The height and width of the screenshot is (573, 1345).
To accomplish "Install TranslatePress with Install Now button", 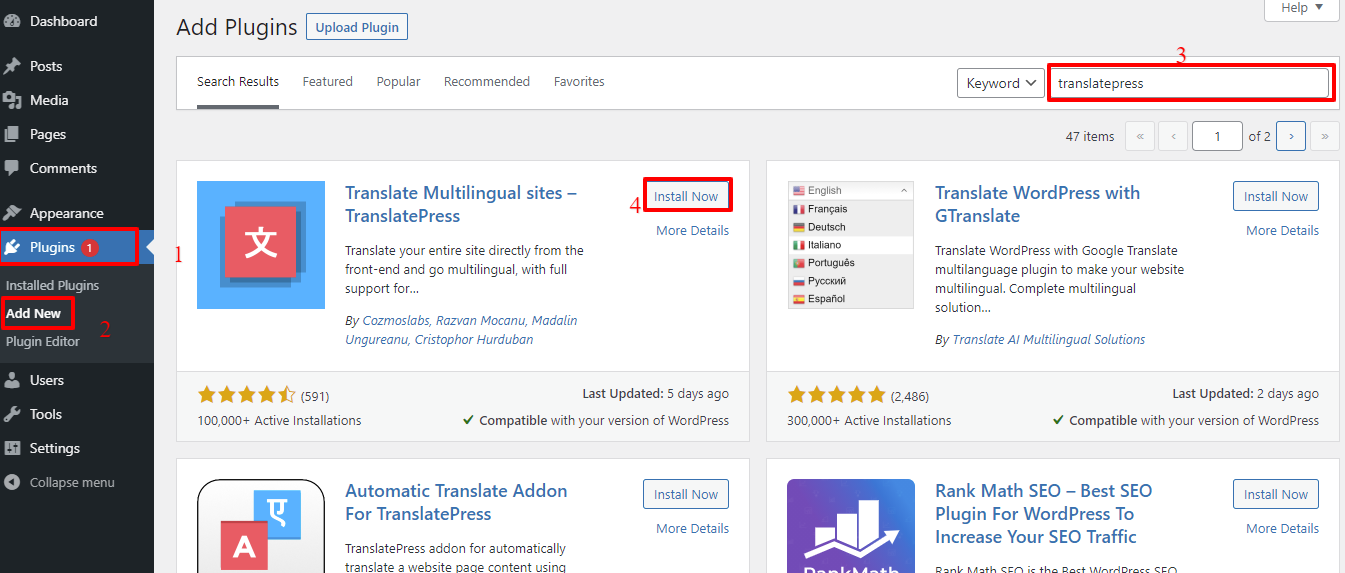I will 686,196.
